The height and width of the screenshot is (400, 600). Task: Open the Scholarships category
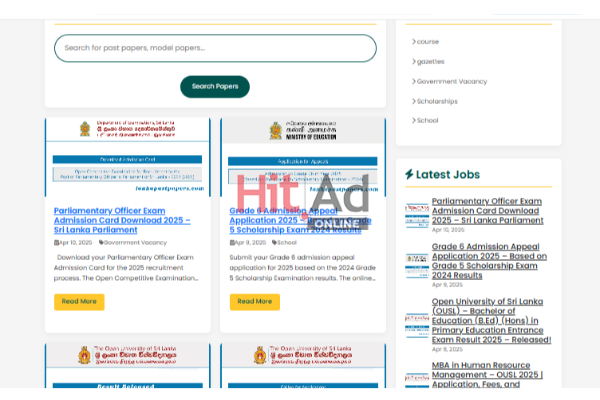(x=437, y=101)
